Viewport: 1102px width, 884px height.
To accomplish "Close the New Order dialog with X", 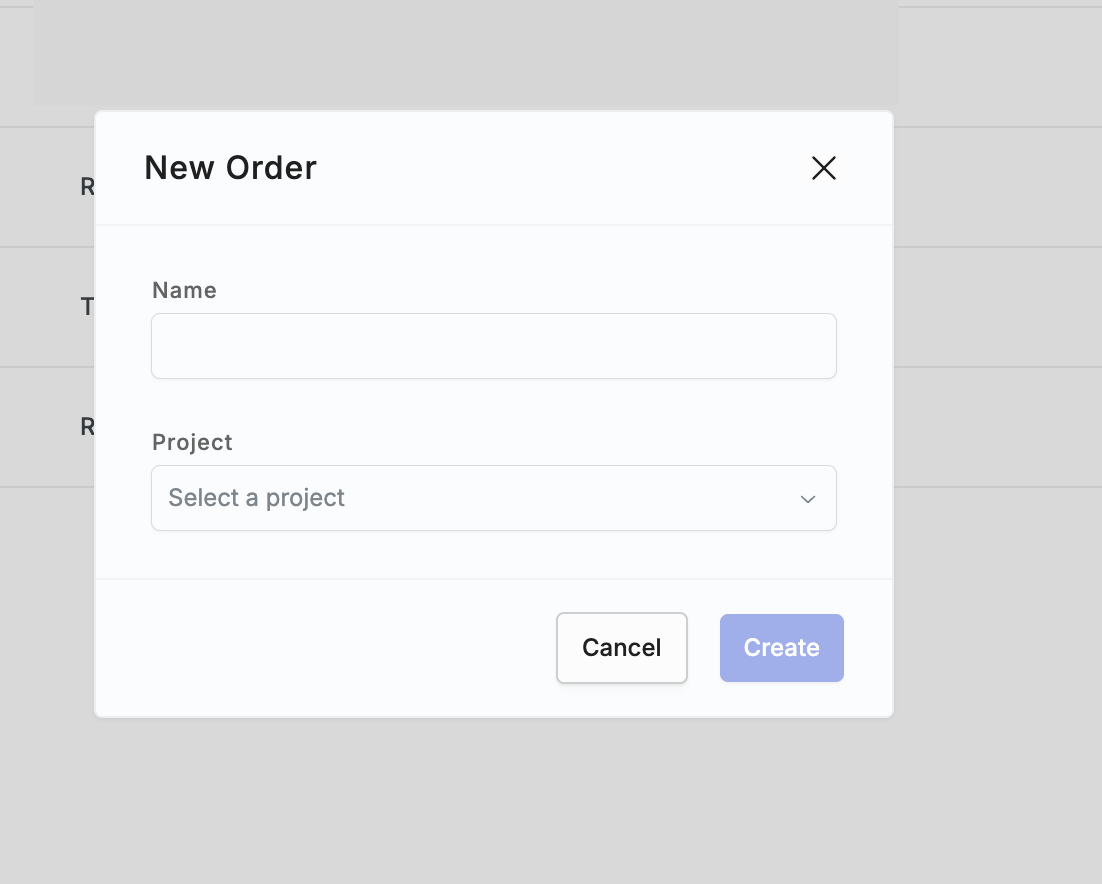I will 824,168.
